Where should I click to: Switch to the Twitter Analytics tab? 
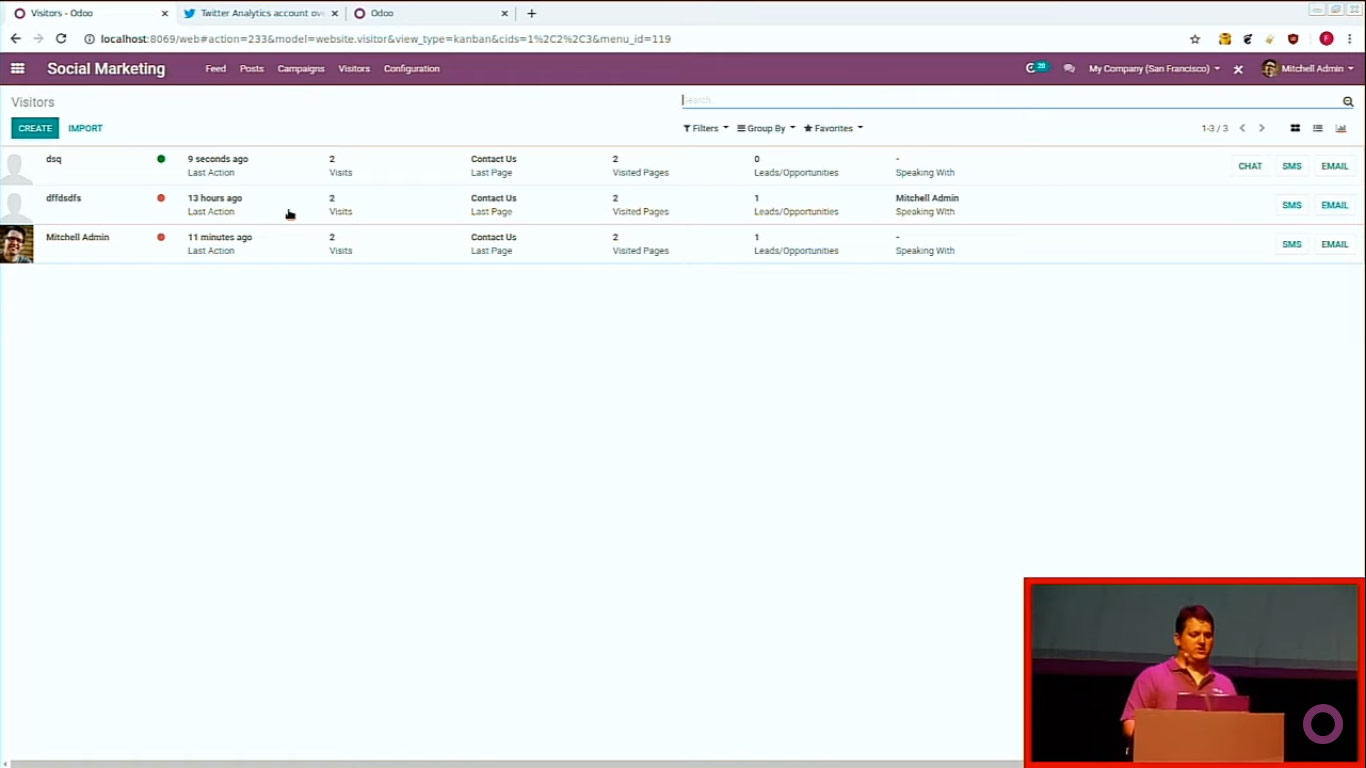click(x=261, y=13)
